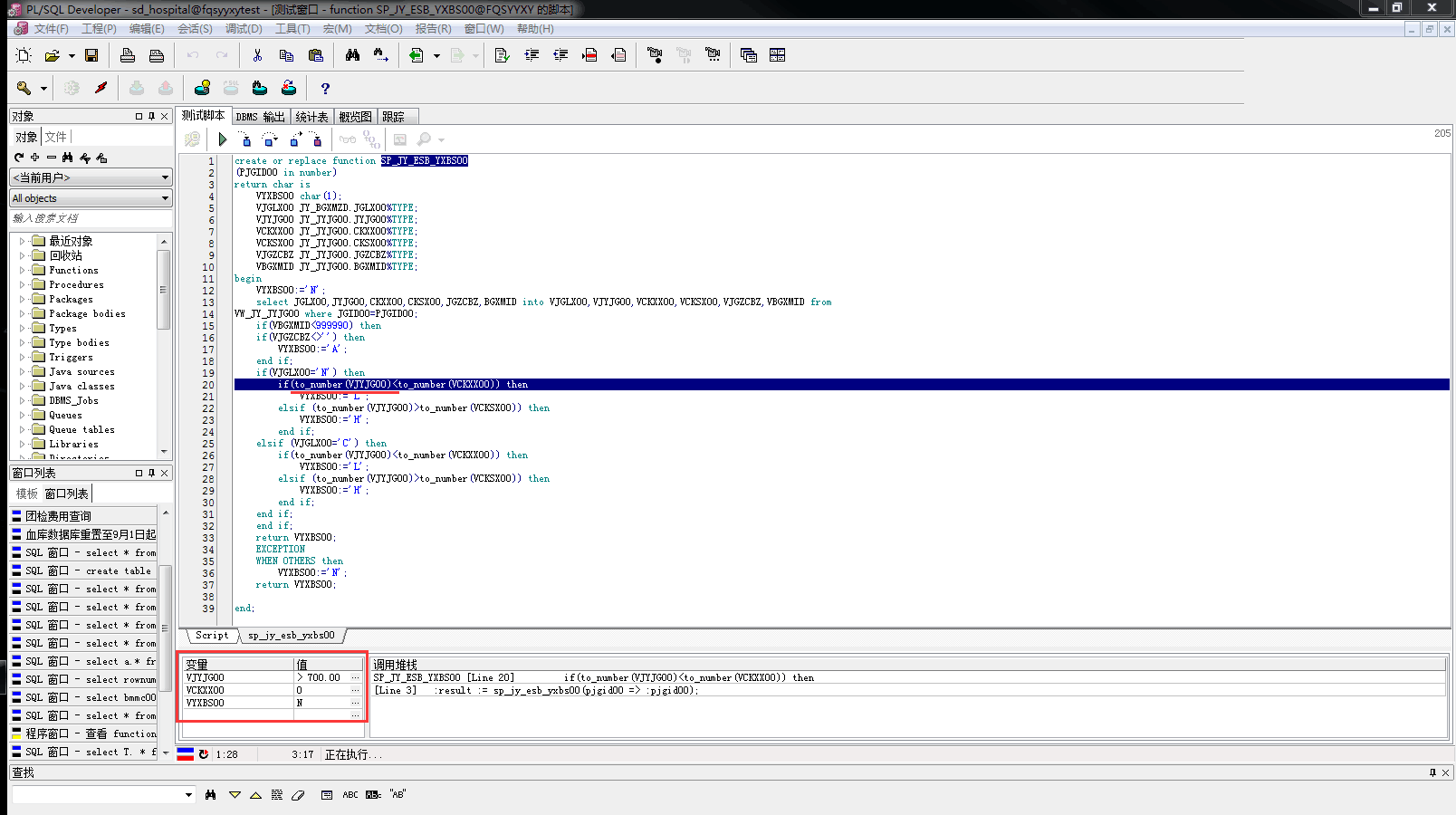
Task: Expand the Procedures tree node
Action: 23,284
